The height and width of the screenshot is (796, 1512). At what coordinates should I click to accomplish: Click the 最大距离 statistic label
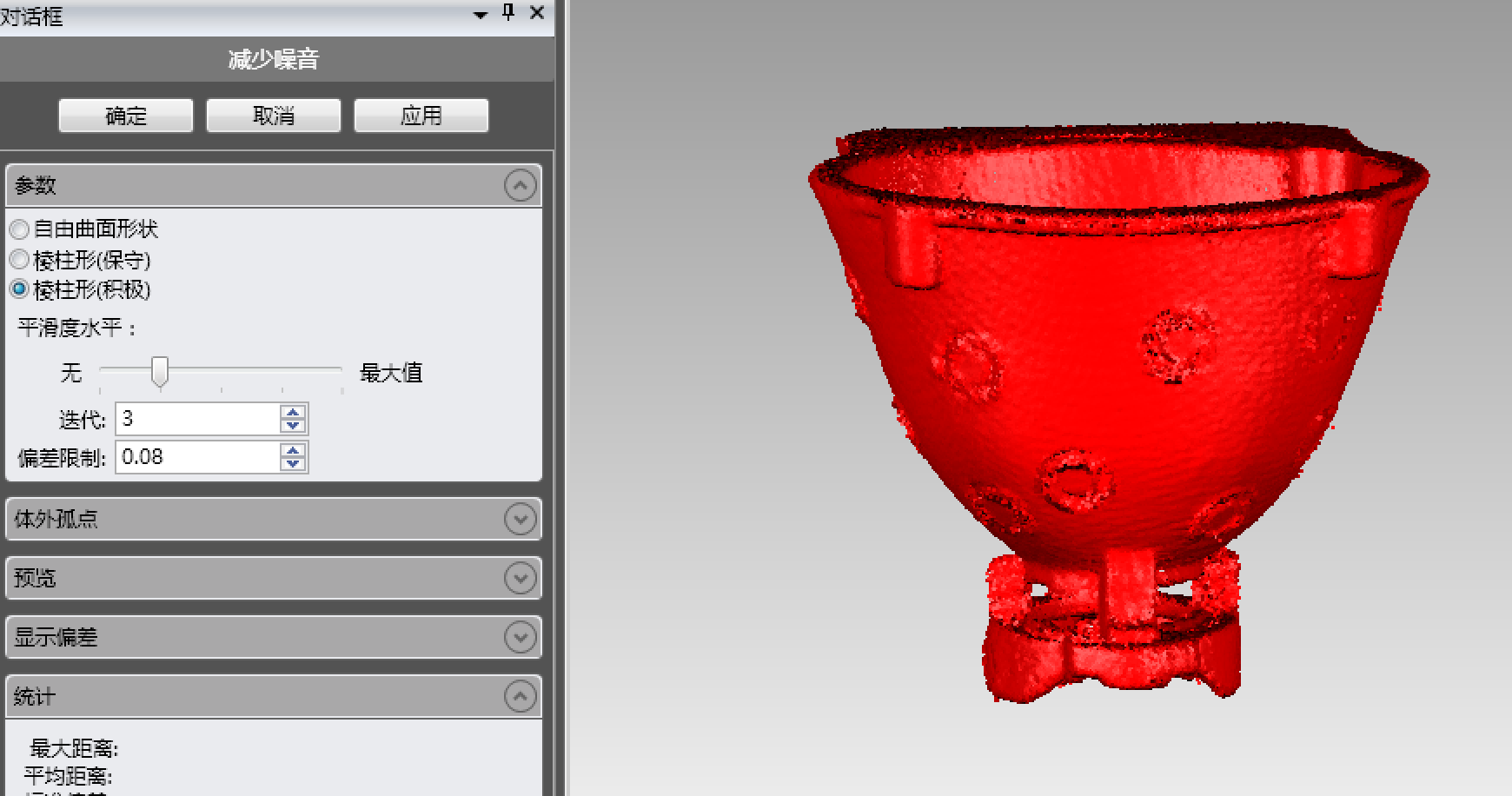[74, 748]
